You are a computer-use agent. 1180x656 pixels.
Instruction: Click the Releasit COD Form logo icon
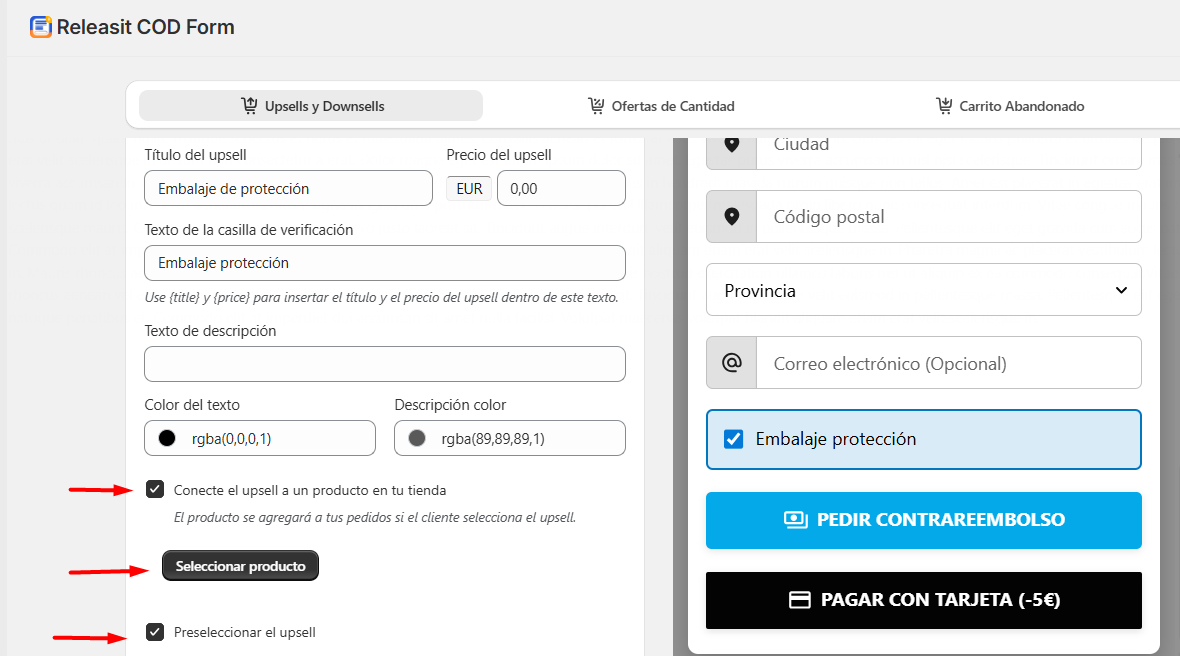click(41, 27)
